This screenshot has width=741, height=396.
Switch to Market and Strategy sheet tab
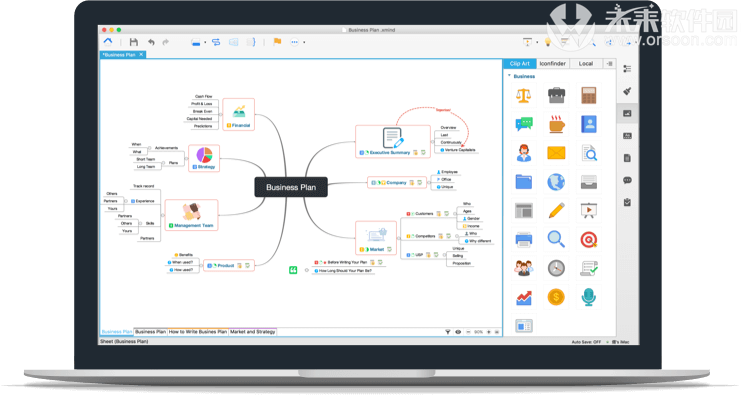(x=252, y=332)
